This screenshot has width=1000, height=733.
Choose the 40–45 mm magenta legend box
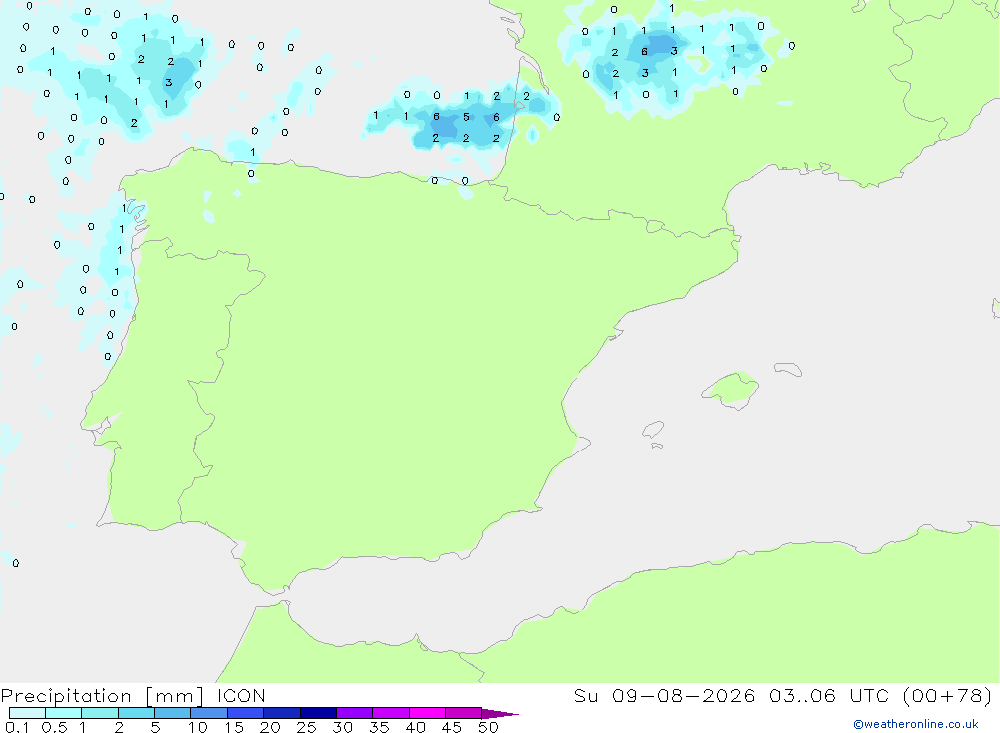pos(427,713)
